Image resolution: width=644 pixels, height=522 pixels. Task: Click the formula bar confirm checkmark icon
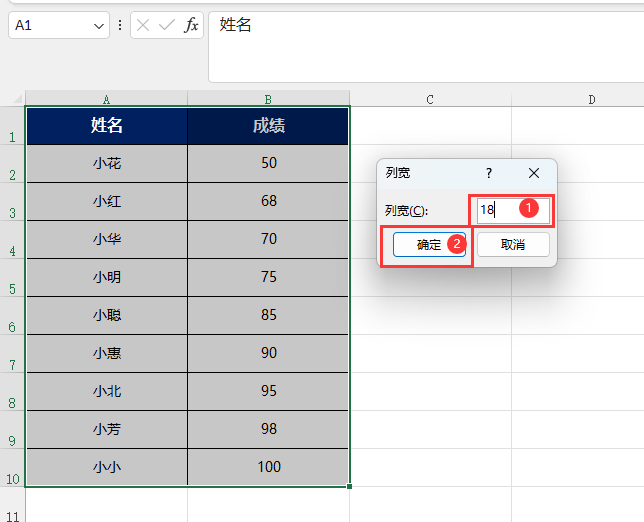pyautogui.click(x=167, y=25)
